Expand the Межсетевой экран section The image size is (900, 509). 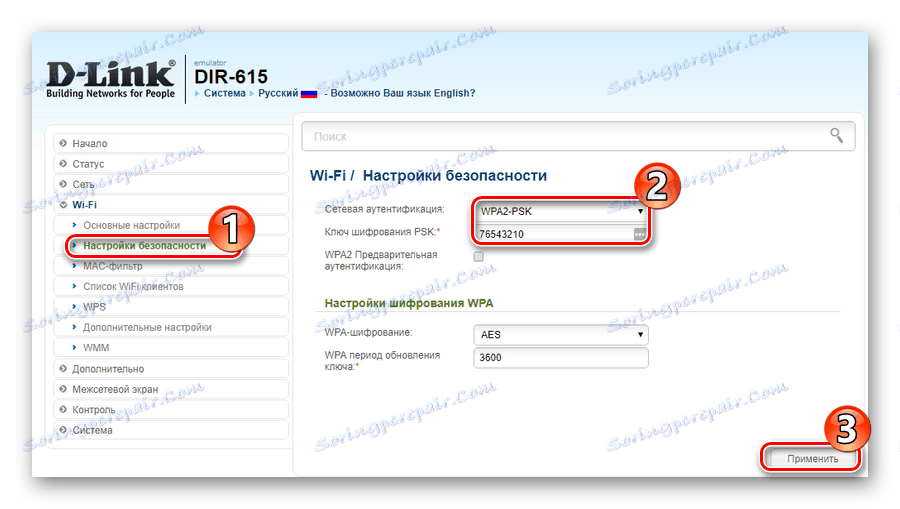[170, 389]
